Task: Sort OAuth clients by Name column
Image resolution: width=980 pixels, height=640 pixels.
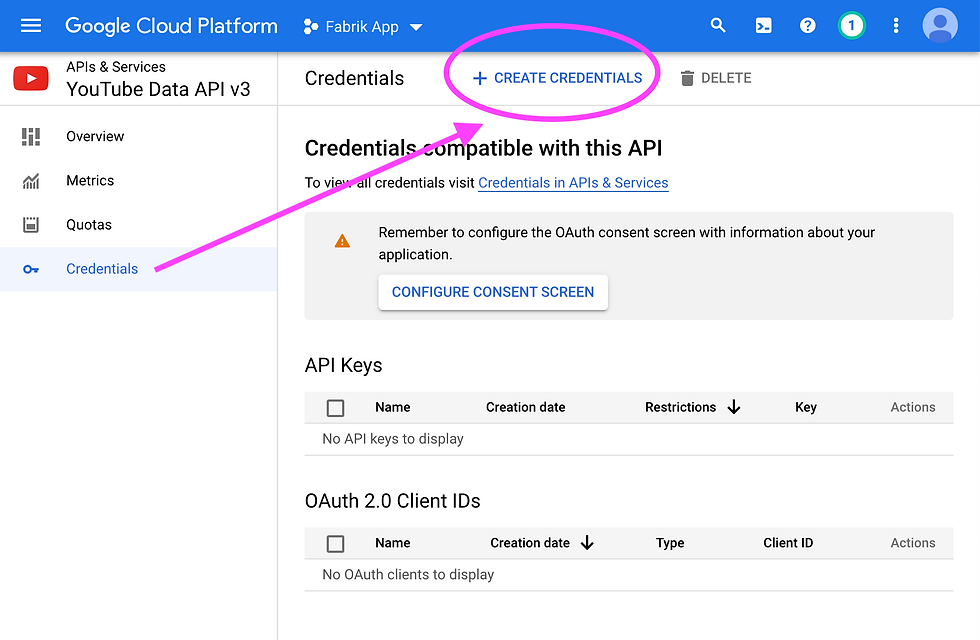Action: 392,543
